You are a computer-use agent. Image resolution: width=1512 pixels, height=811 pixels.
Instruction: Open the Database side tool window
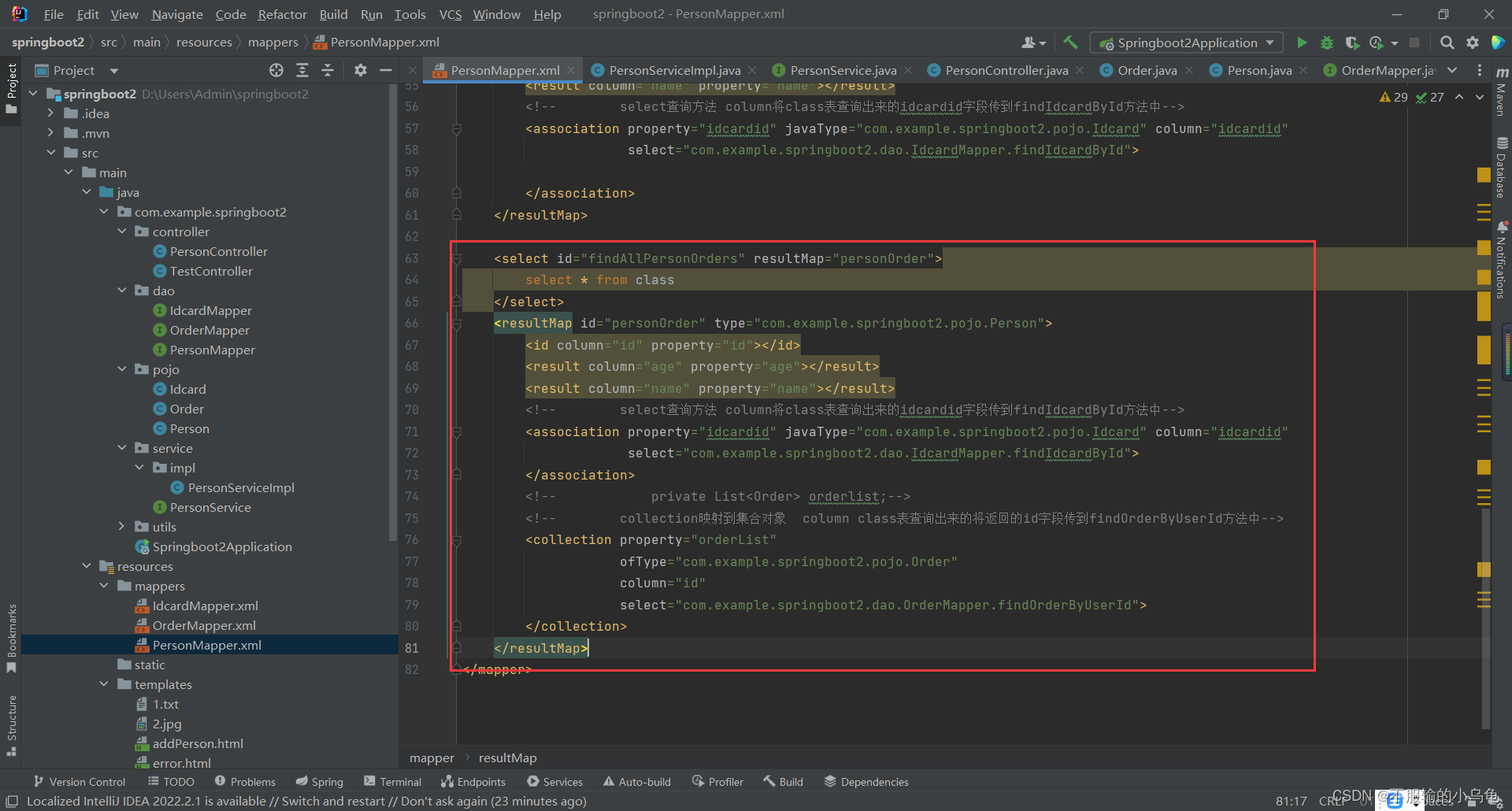(x=1502, y=167)
